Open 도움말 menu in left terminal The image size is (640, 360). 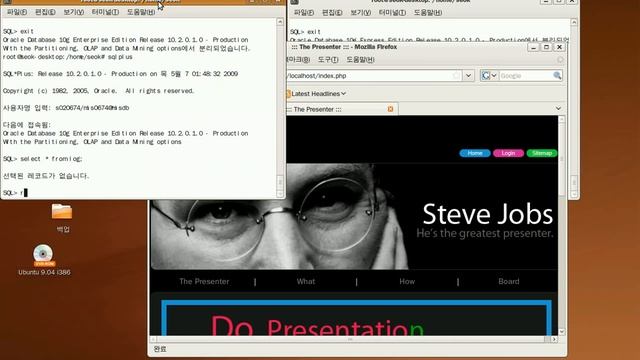pos(141,12)
